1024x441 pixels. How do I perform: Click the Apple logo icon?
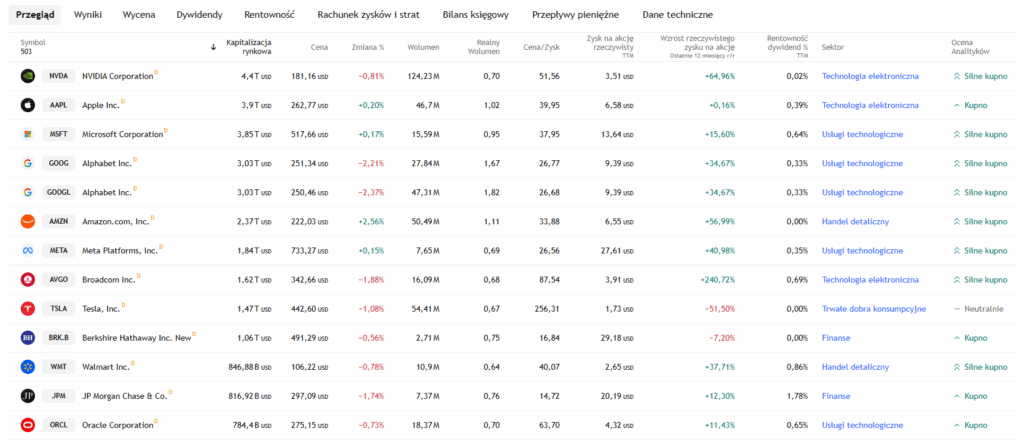pos(28,104)
